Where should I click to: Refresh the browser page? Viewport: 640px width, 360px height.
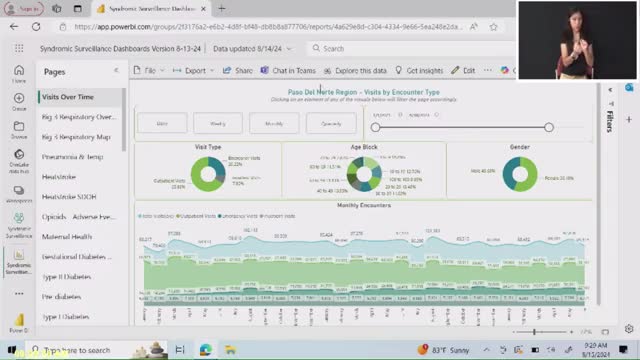(36, 27)
